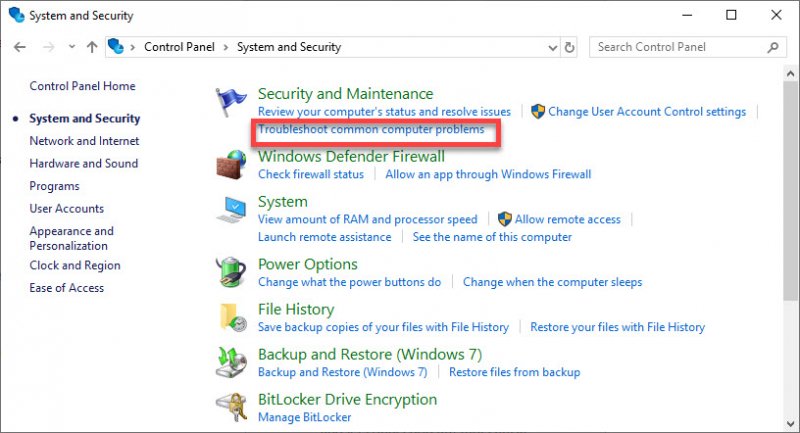
Task: Click the Search Control Panel field
Action: [680, 47]
